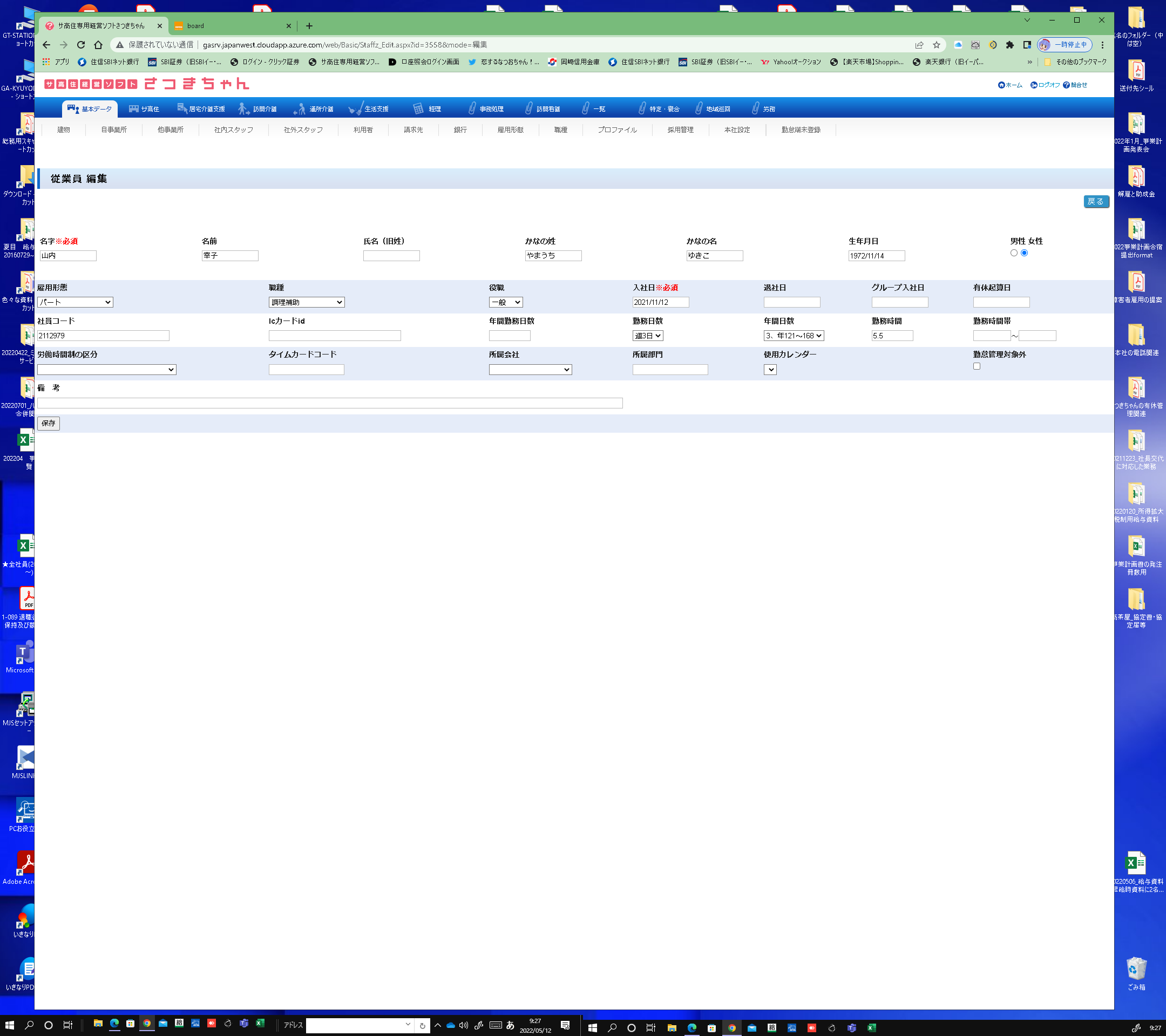Check the 勤怠管理対象外 checkbox
The height and width of the screenshot is (1036, 1166).
click(x=977, y=366)
